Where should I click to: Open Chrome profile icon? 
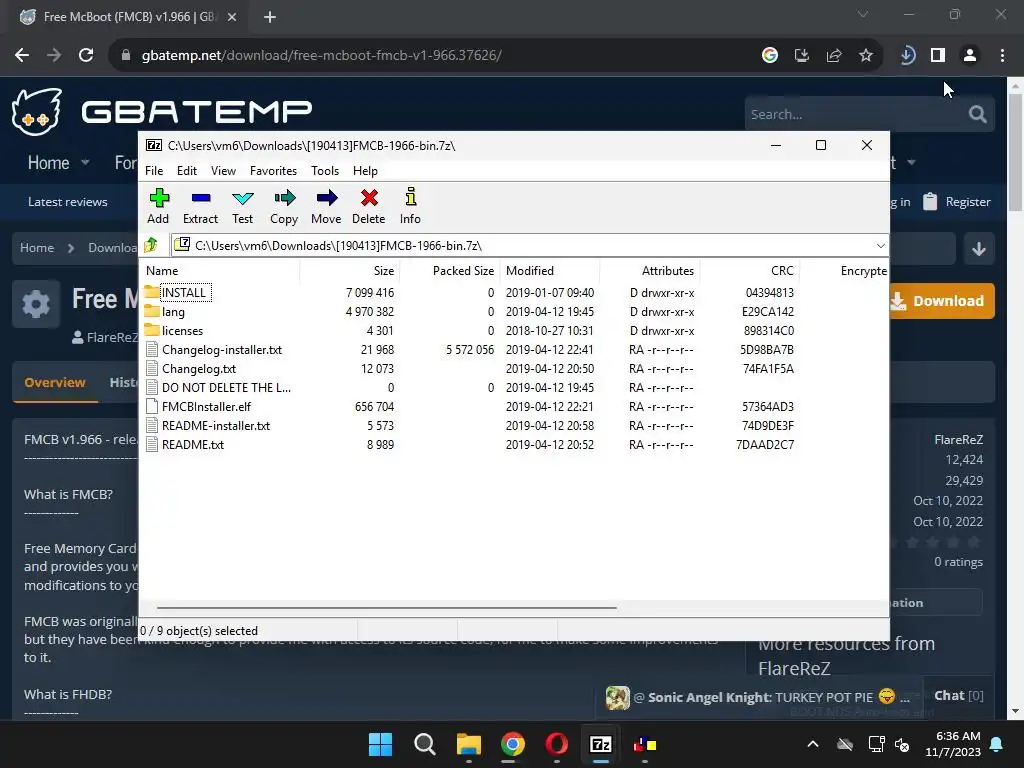coord(970,56)
